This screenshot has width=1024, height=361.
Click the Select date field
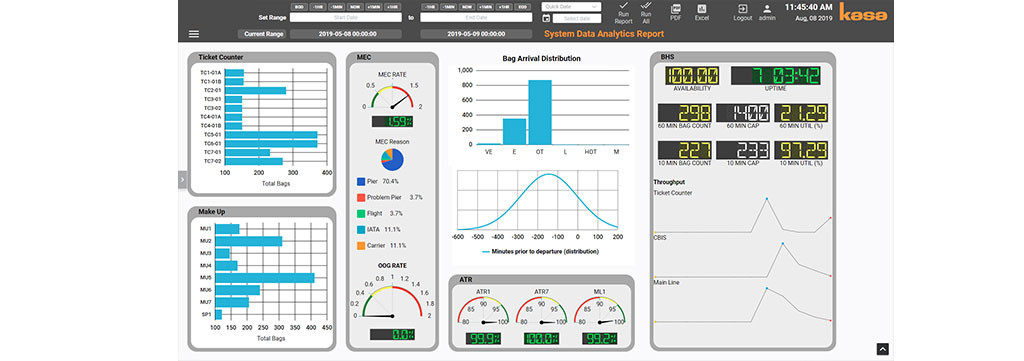coord(577,18)
